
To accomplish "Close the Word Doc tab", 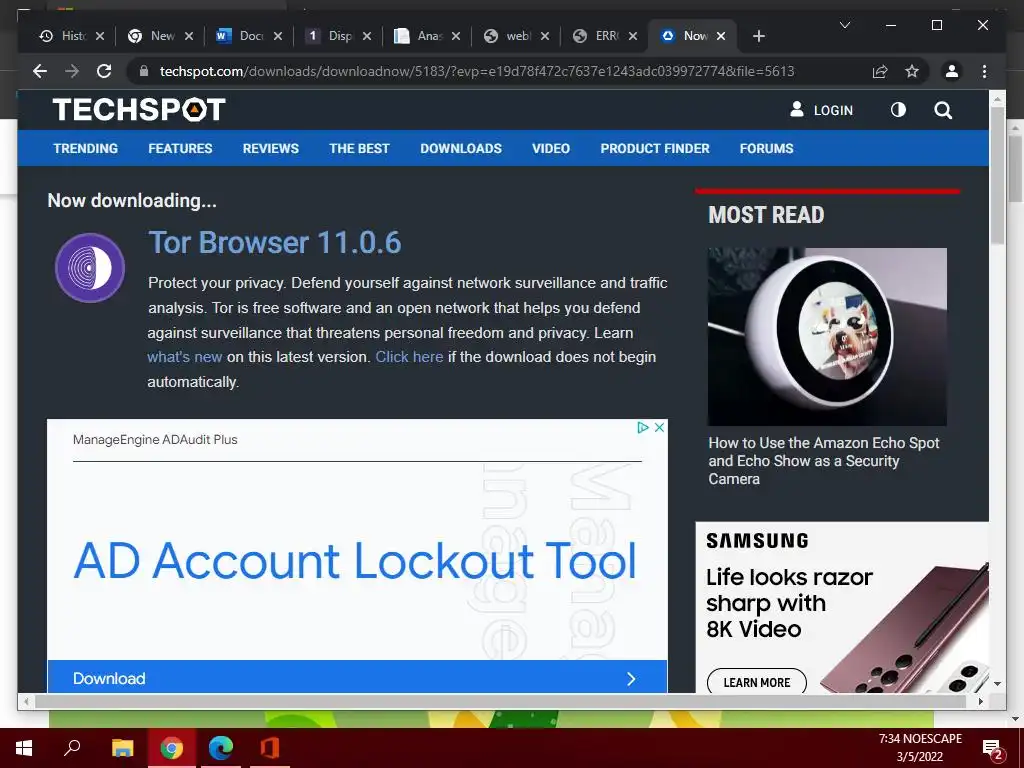I will pyautogui.click(x=278, y=36).
